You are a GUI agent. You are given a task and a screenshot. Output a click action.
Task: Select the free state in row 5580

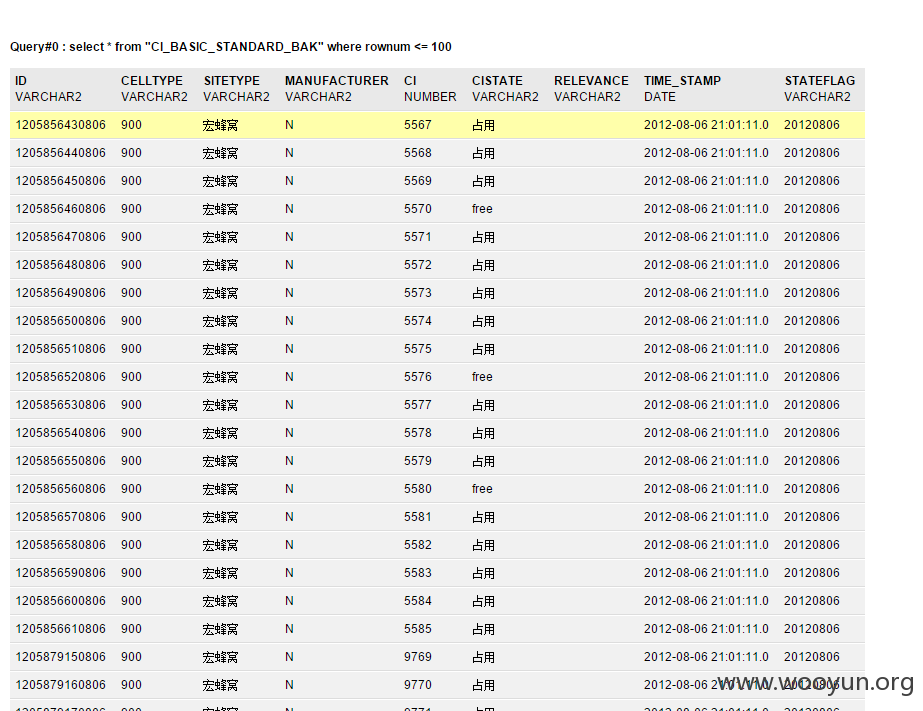[482, 489]
